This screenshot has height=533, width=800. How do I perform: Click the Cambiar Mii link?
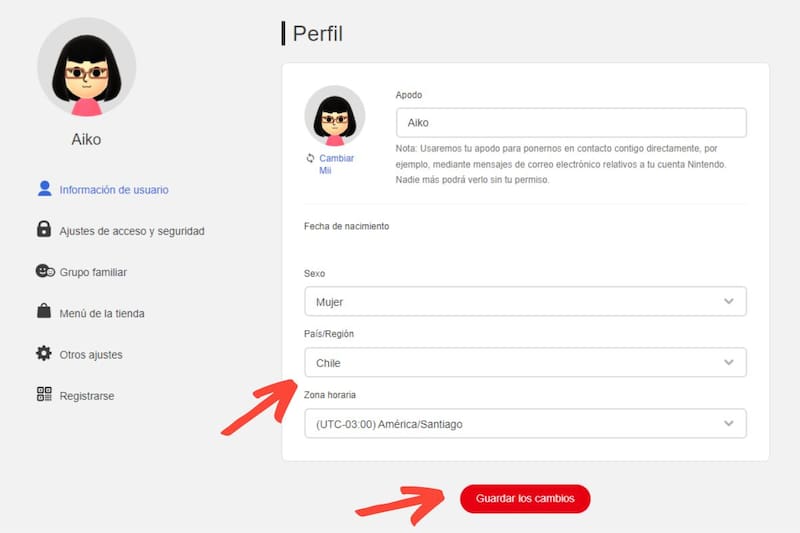(x=336, y=164)
